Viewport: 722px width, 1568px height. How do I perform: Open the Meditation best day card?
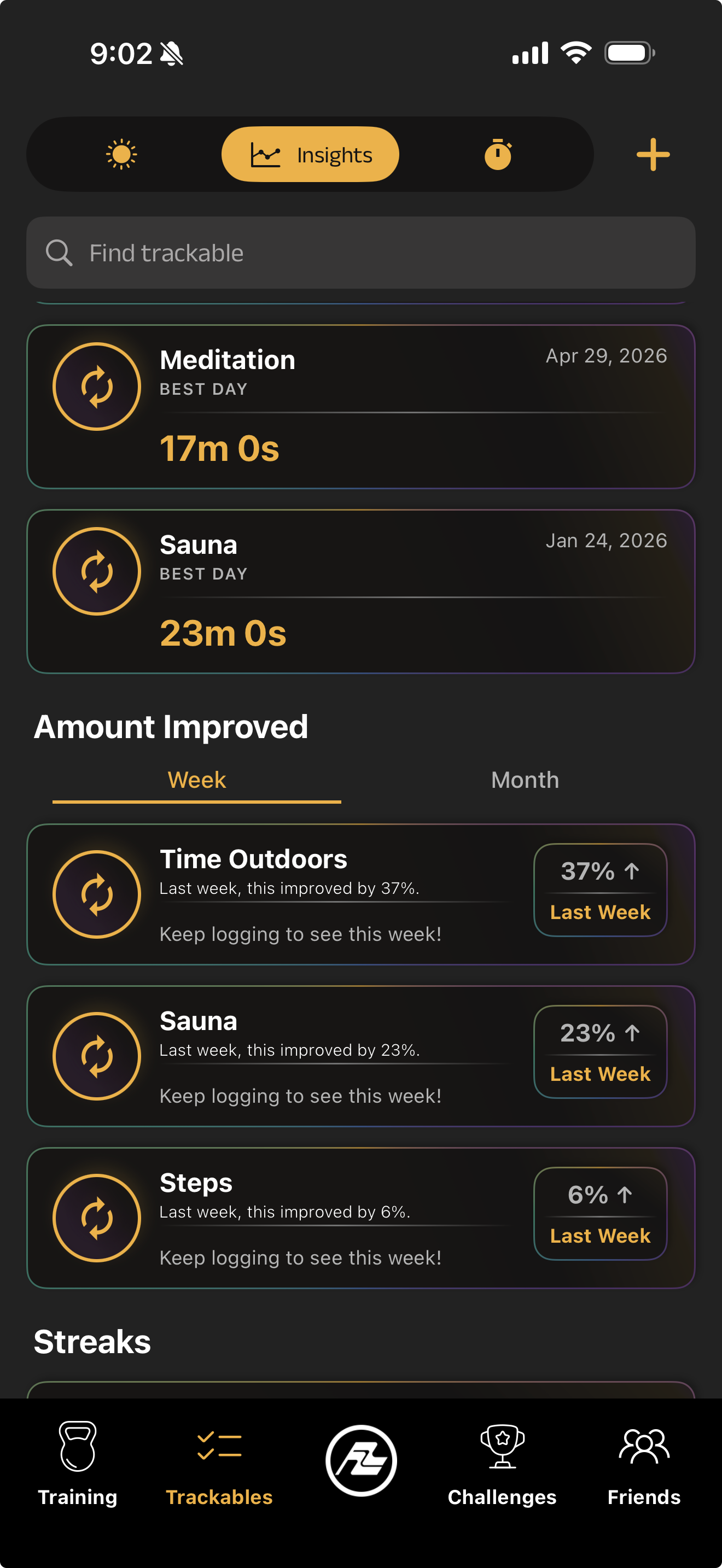361,407
